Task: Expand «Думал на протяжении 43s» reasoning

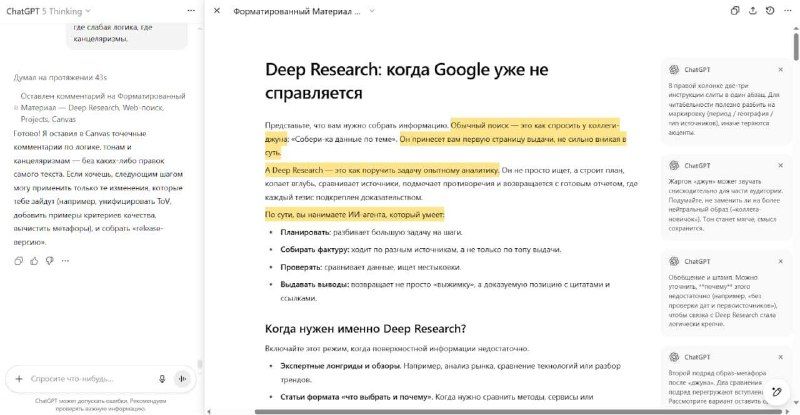Action: click(x=60, y=78)
